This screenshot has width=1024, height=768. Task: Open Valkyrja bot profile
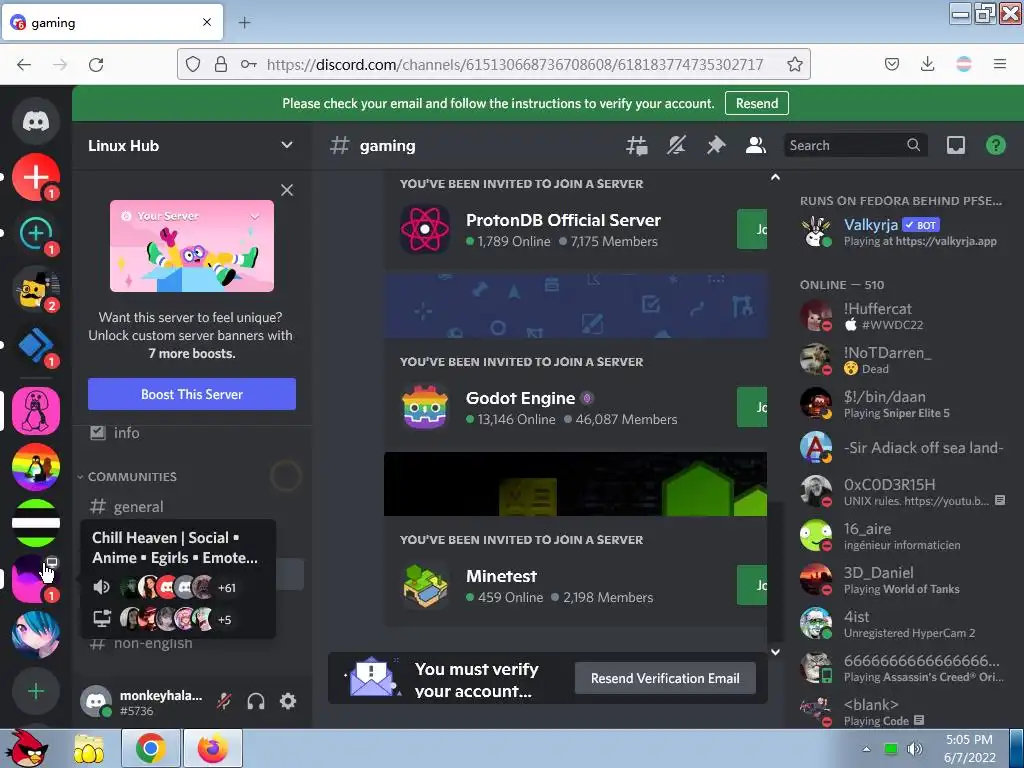click(x=904, y=232)
